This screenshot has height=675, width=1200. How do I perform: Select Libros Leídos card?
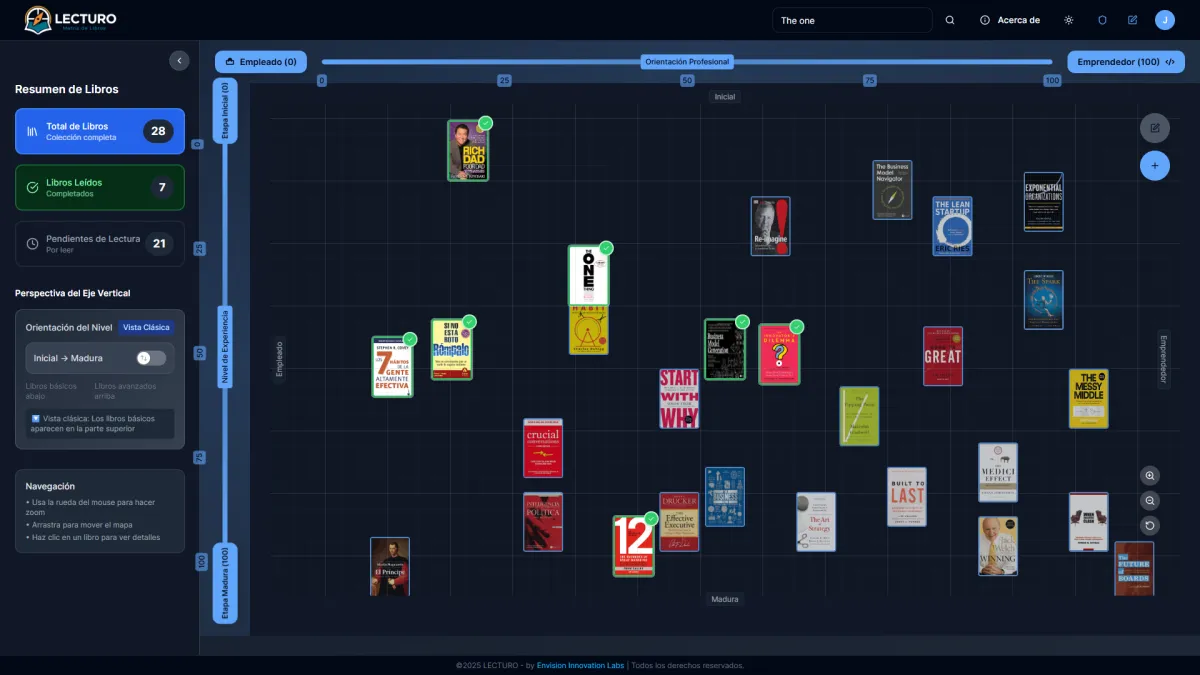pos(100,187)
